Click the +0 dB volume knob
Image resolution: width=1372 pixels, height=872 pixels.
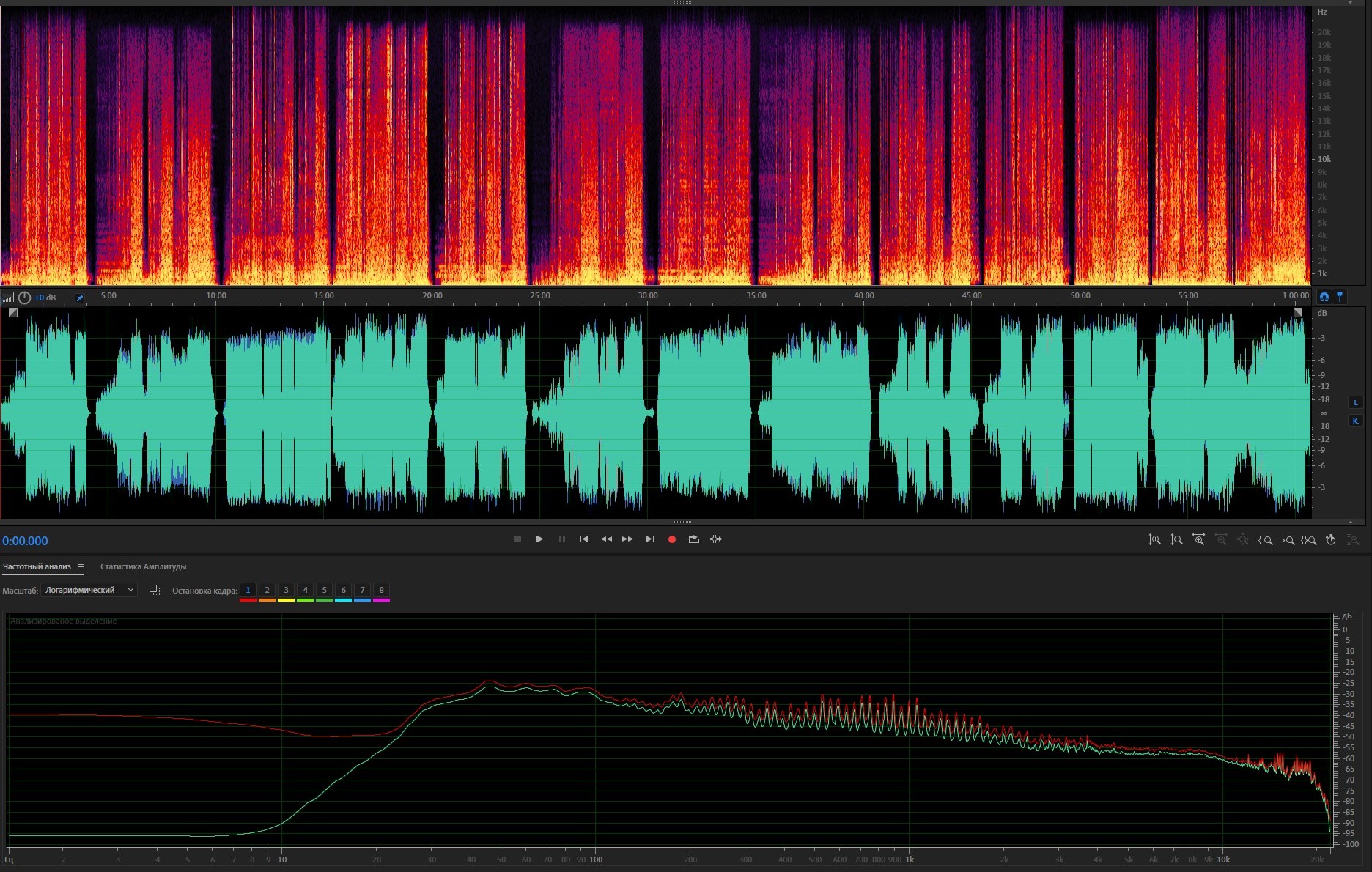click(24, 298)
